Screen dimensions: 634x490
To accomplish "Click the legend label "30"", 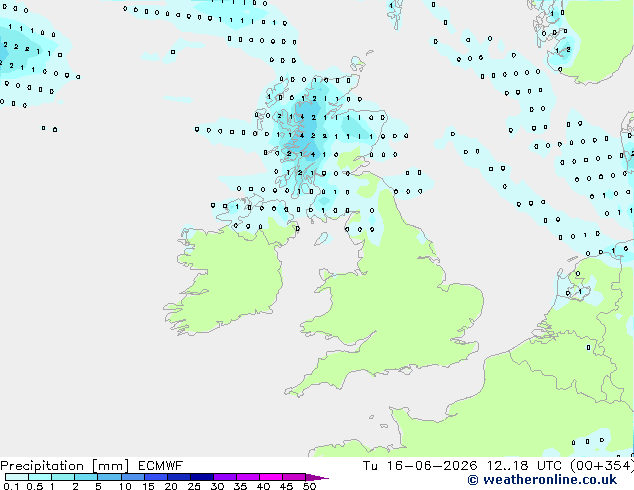I will pos(217,486).
